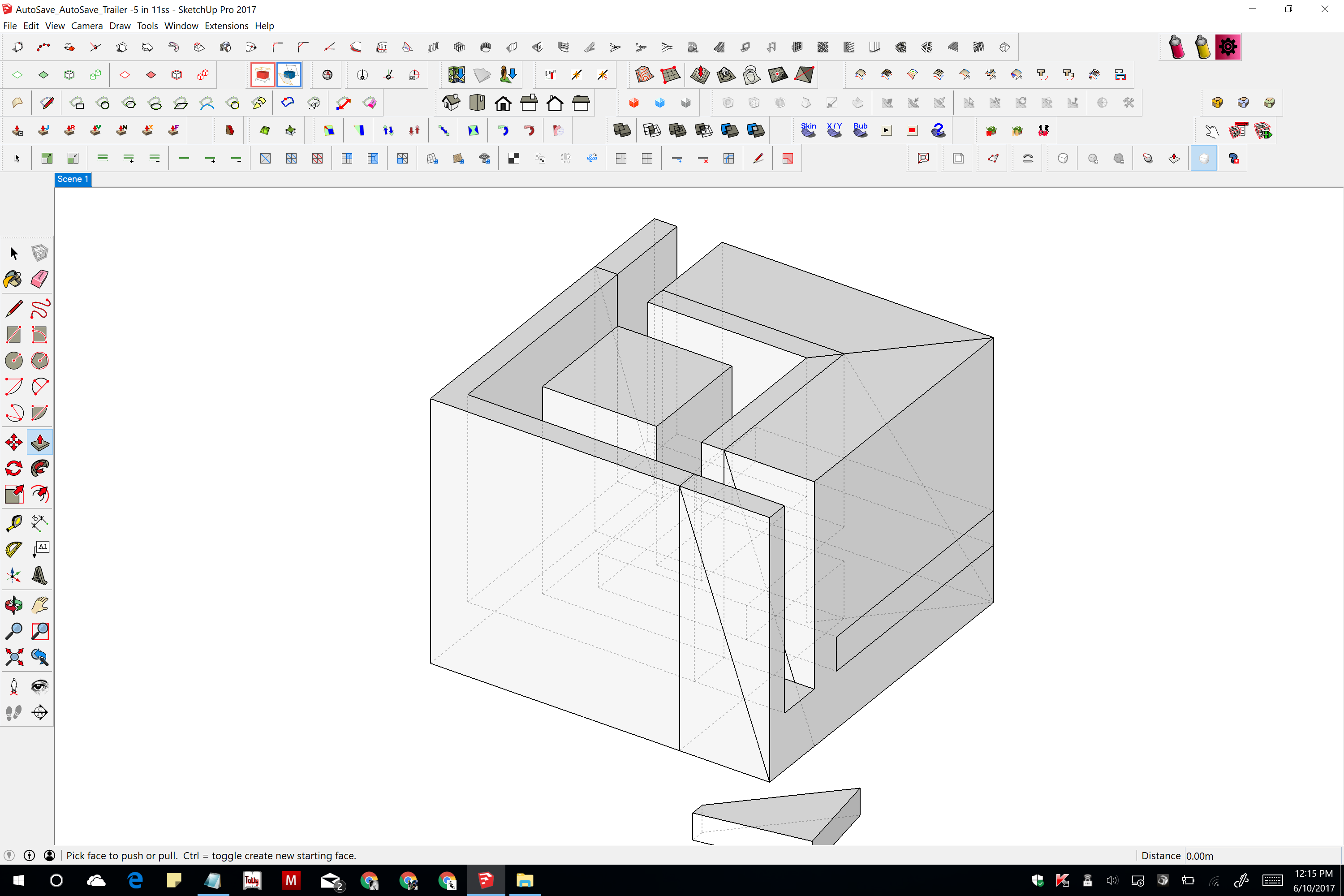Switch to Top view icon

click(477, 103)
